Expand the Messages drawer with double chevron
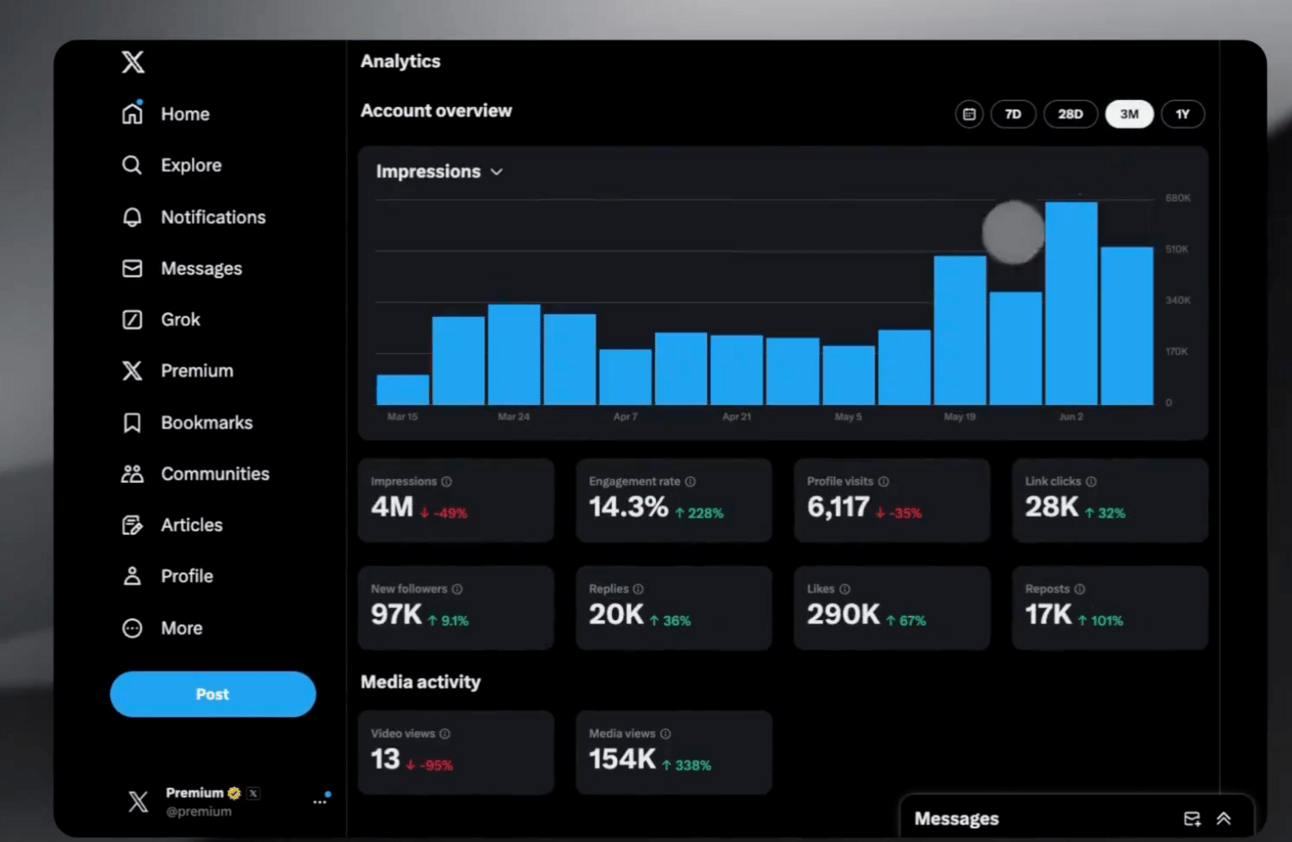Viewport: 1292px width, 842px height. (x=1223, y=819)
